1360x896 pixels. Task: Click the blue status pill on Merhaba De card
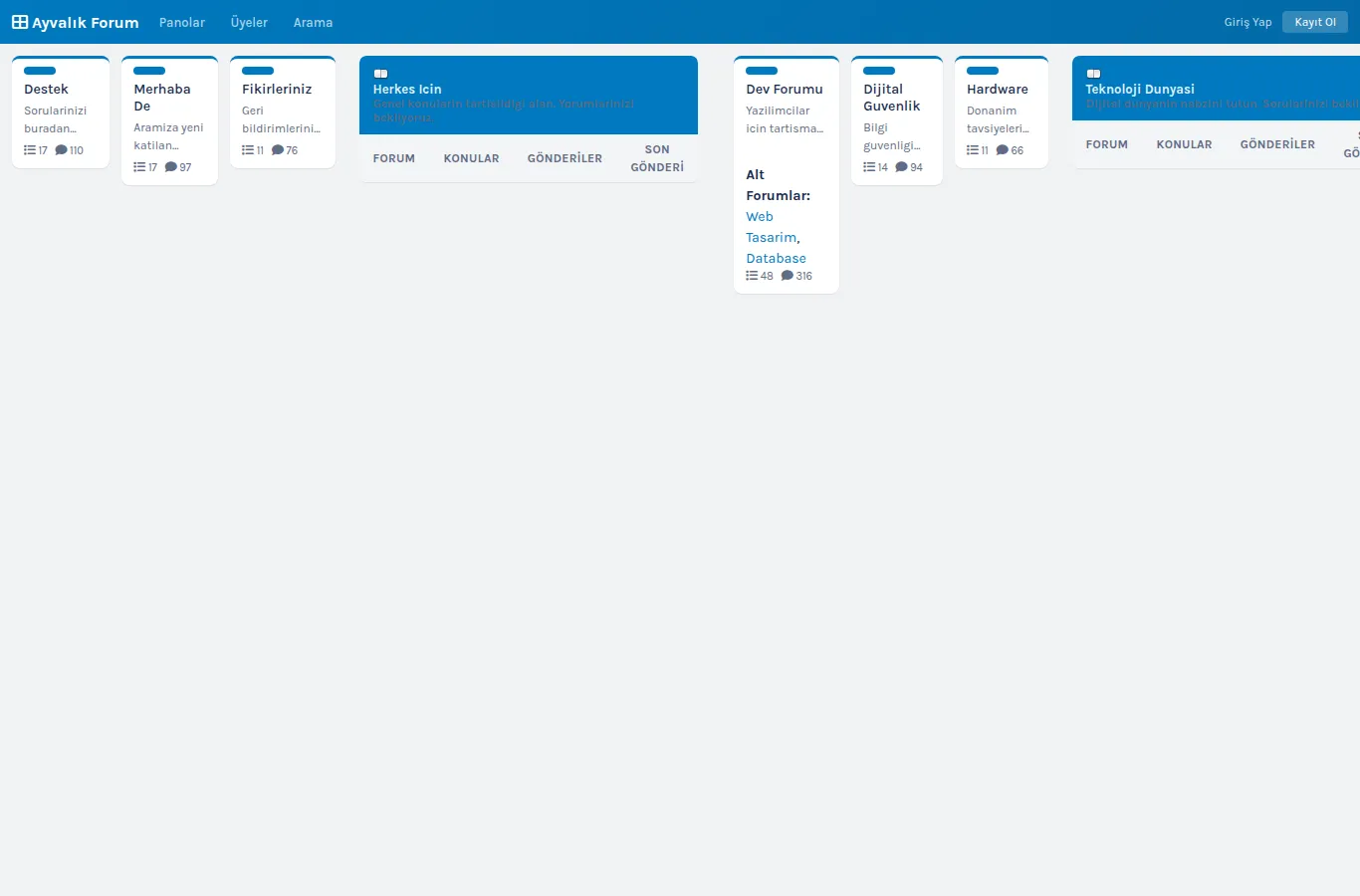[149, 71]
